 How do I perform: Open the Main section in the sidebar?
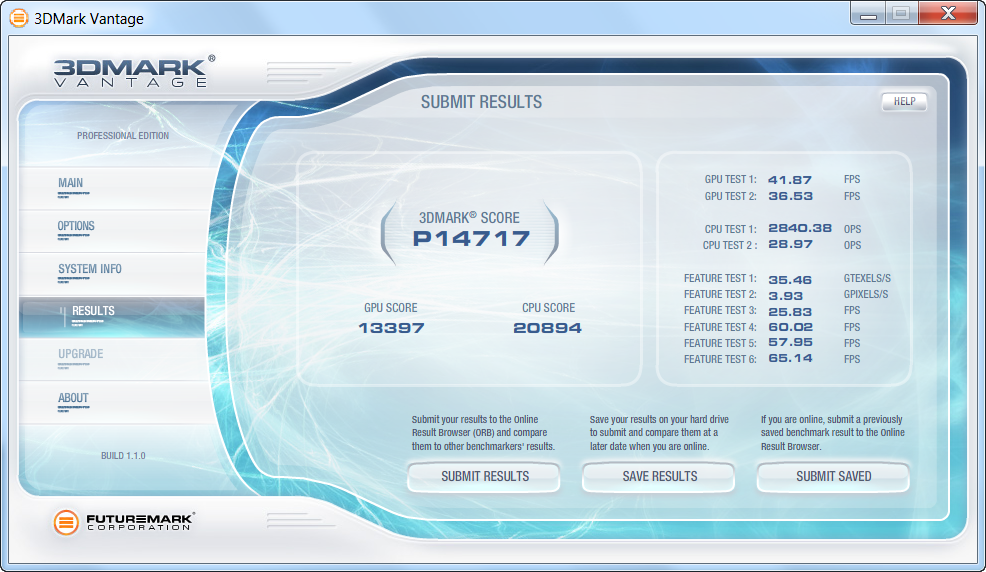113,187
